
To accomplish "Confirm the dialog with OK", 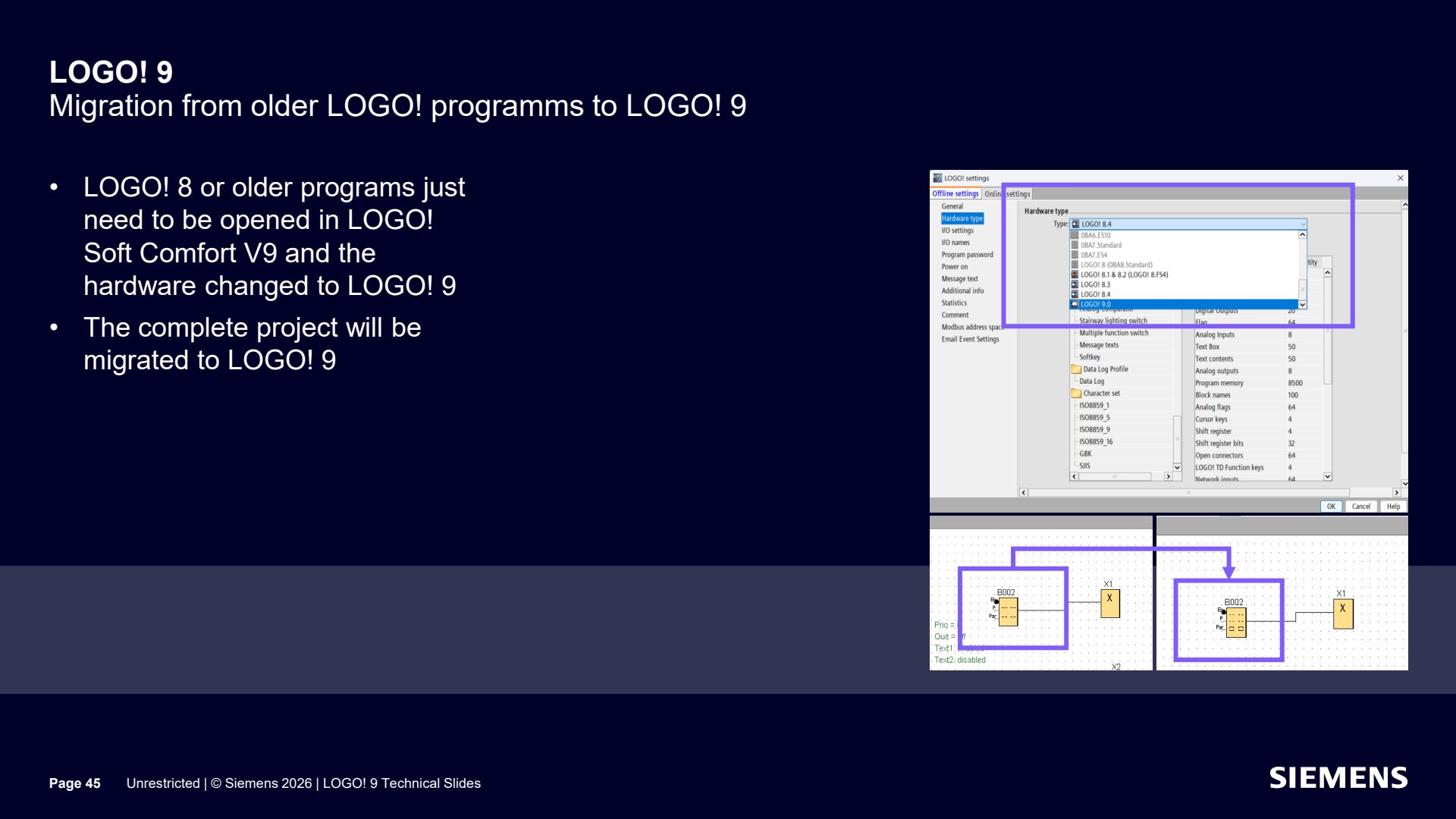I will pos(1331,507).
